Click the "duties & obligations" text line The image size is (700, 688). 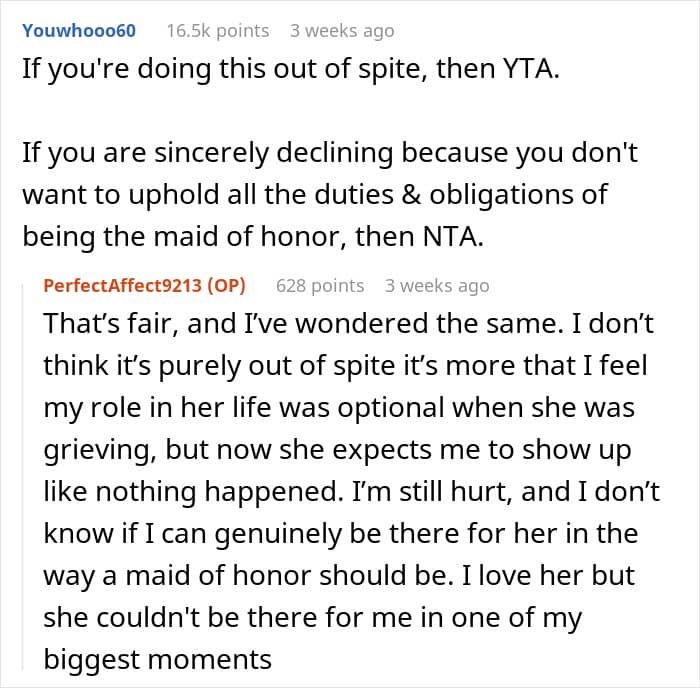[315, 195]
